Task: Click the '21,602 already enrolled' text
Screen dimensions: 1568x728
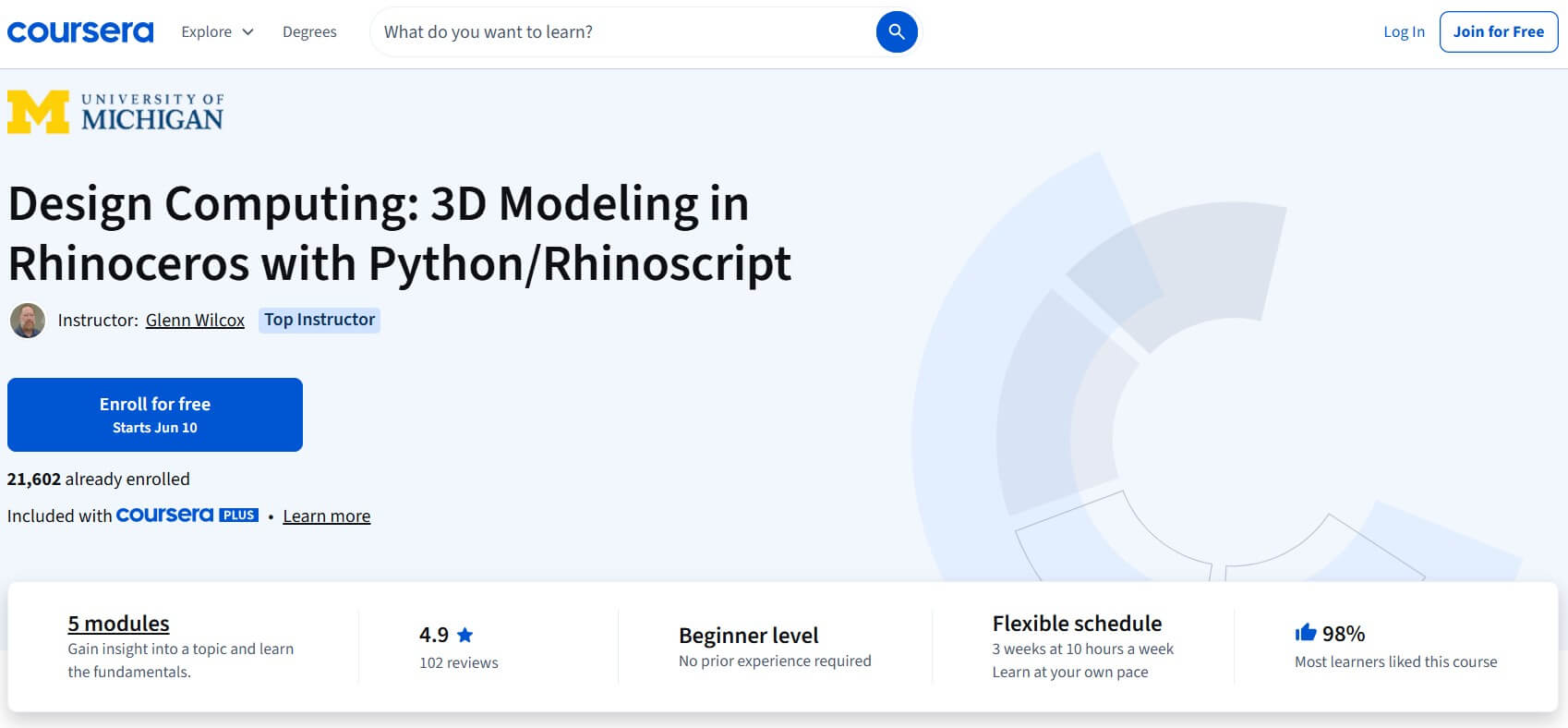Action: click(99, 479)
